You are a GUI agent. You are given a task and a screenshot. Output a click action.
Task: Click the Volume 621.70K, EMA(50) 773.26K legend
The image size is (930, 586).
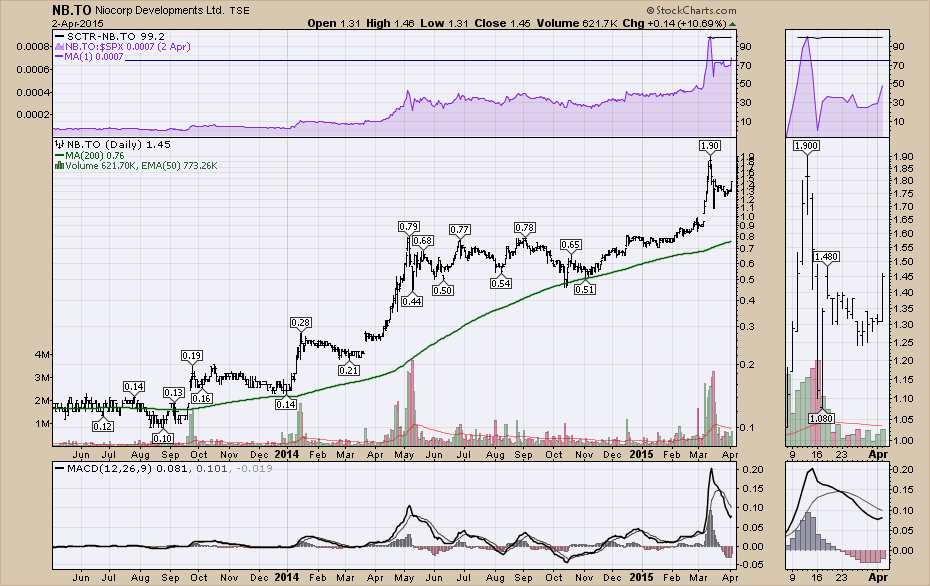pos(141,165)
